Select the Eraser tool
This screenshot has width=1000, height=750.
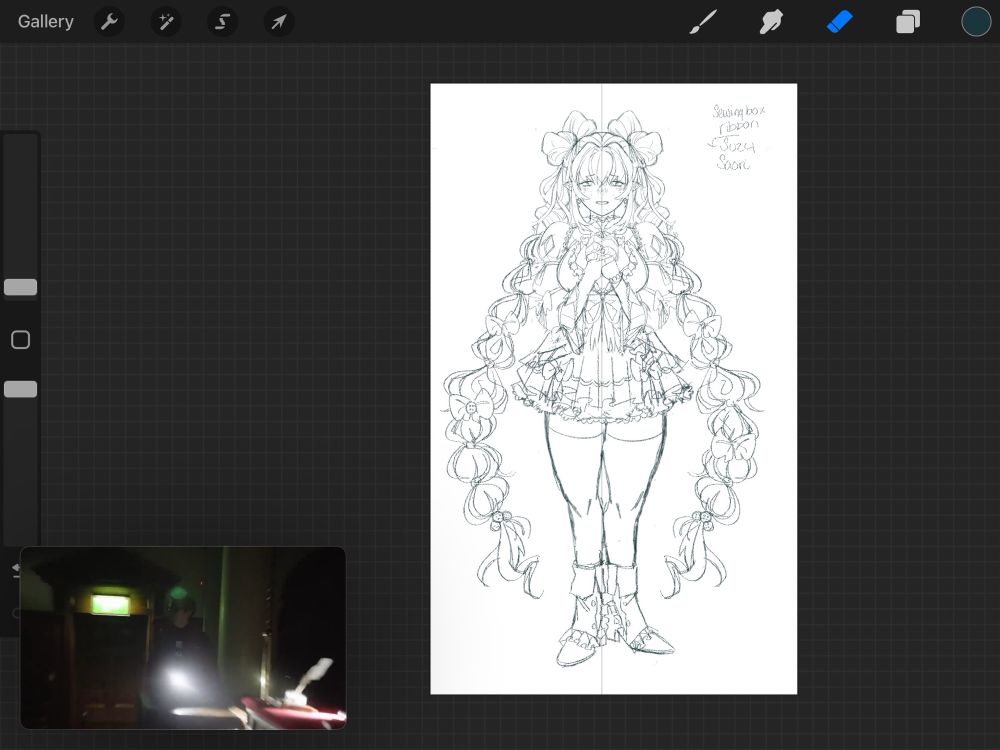click(x=839, y=22)
